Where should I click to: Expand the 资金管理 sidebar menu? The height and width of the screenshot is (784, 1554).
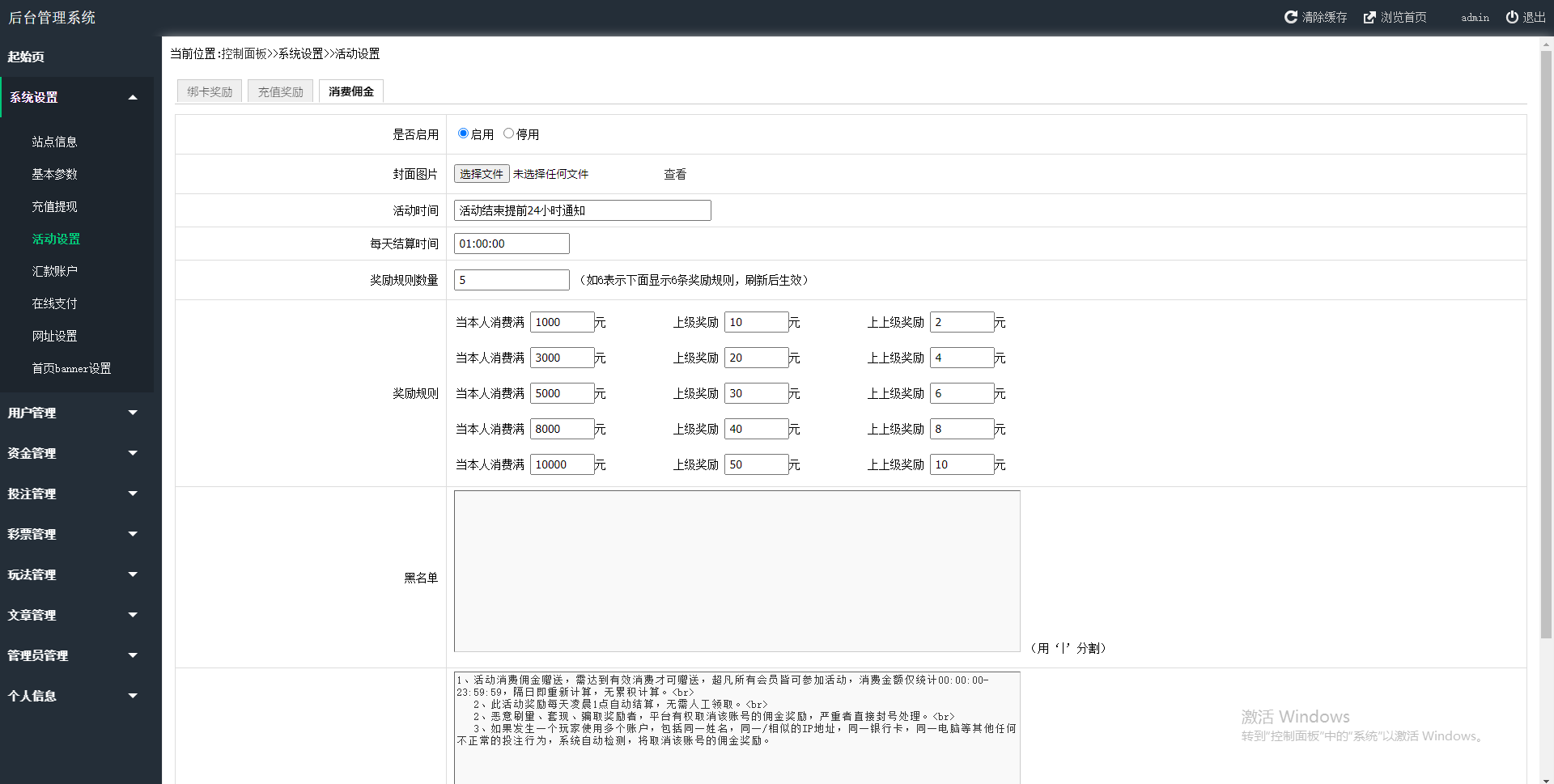point(133,453)
